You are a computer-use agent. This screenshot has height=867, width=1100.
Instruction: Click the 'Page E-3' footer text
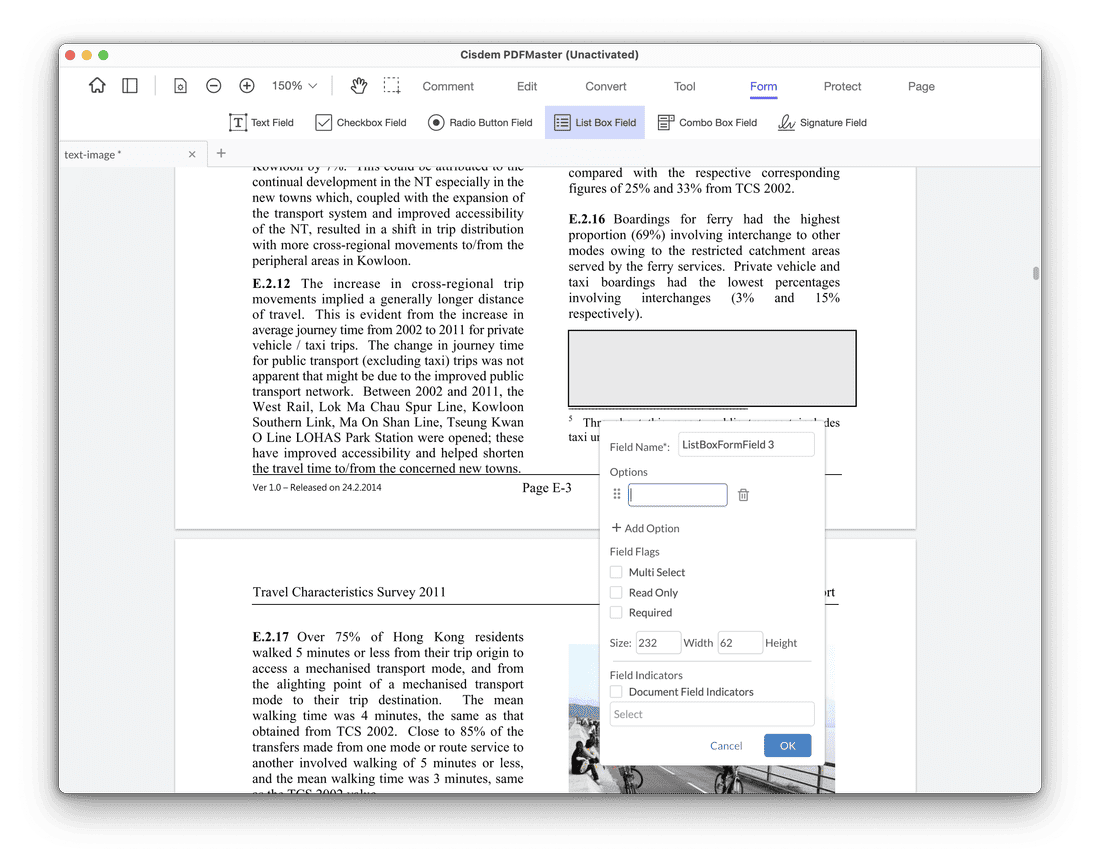pyautogui.click(x=546, y=488)
